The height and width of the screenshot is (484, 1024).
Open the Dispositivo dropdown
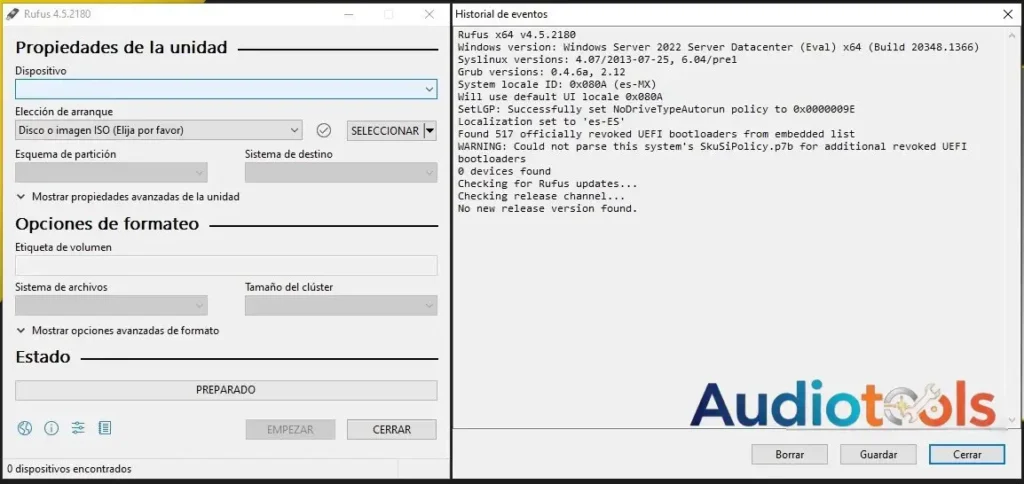tap(226, 89)
